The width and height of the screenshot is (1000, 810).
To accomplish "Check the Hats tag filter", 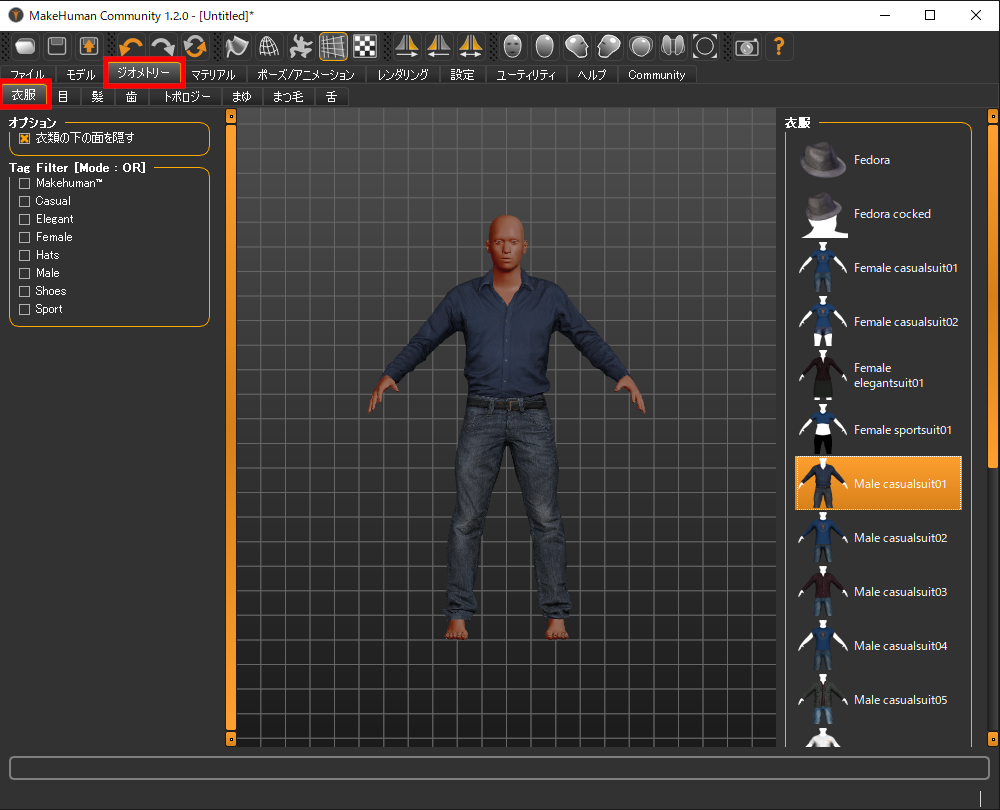I will [25, 255].
